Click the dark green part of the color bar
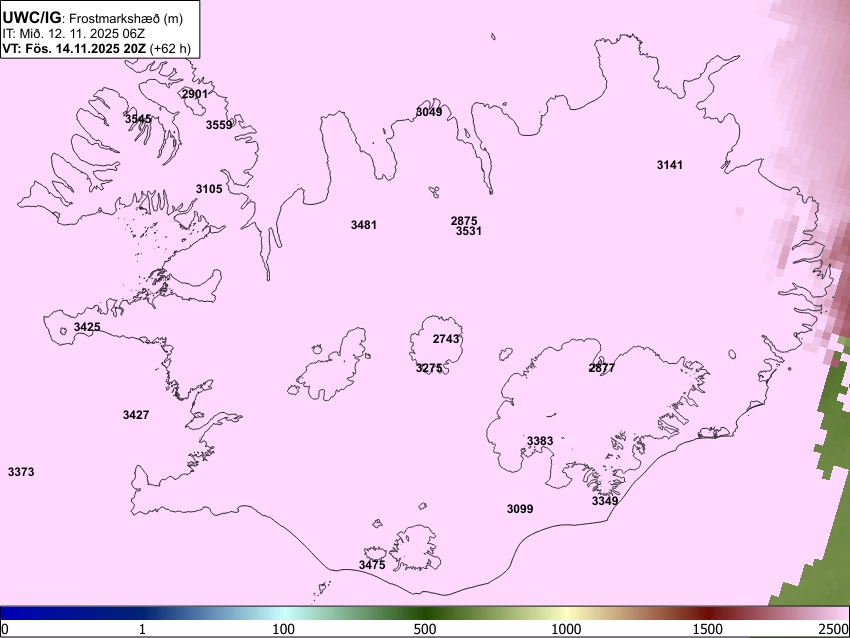 [x=425, y=613]
